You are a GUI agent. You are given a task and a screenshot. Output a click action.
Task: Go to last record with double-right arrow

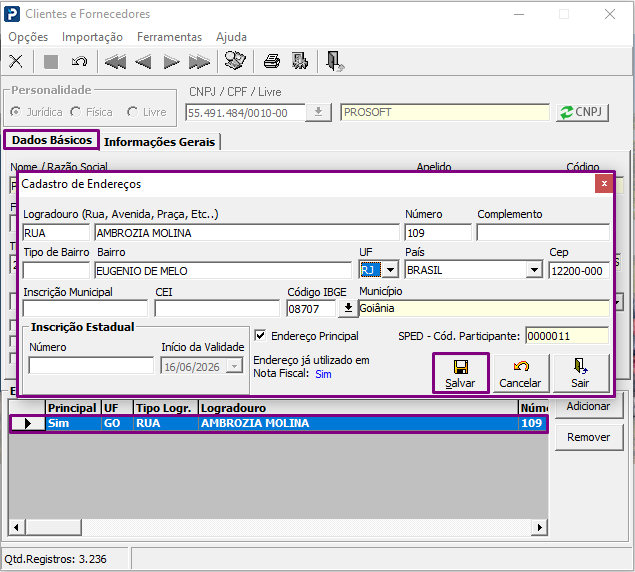(199, 62)
